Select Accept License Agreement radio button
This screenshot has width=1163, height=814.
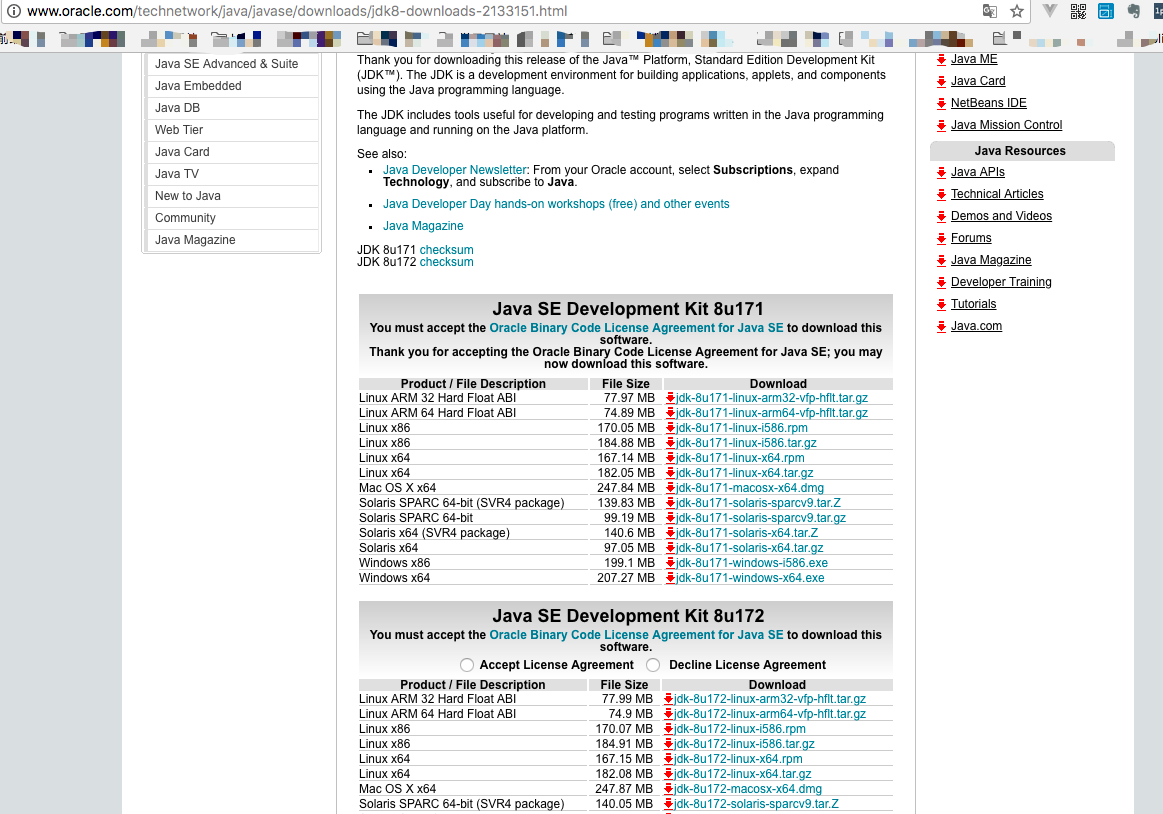tap(467, 665)
